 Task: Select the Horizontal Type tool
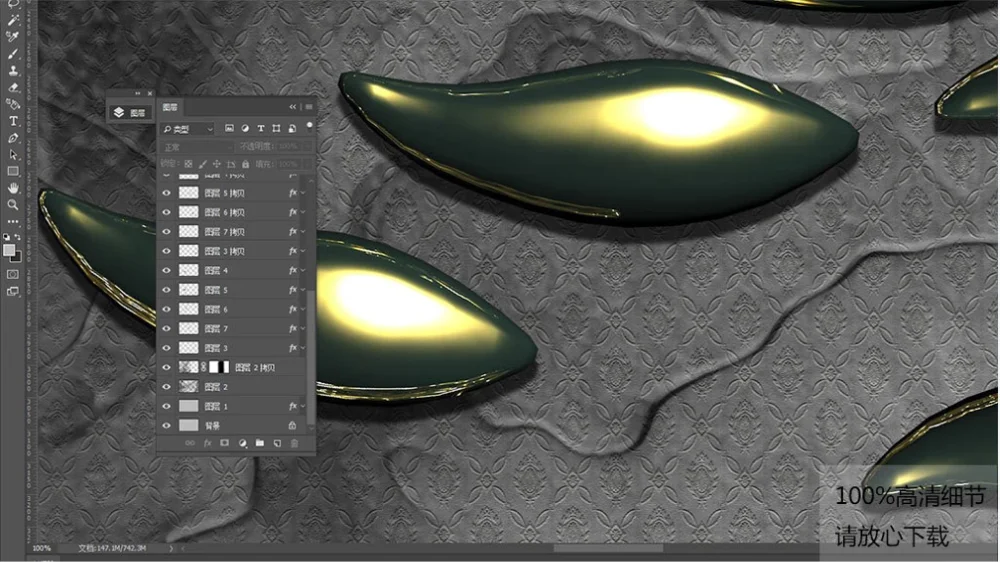[x=13, y=121]
